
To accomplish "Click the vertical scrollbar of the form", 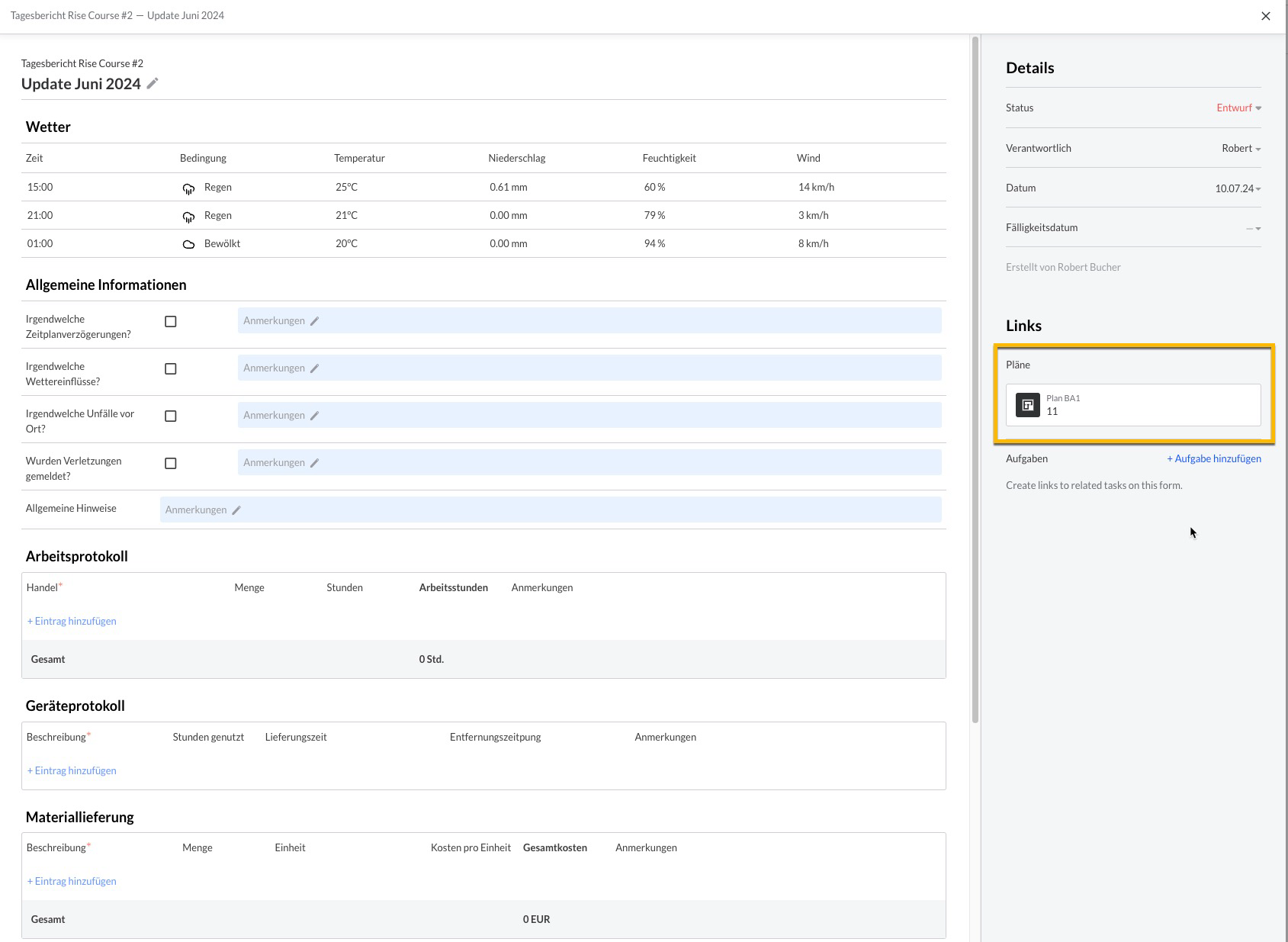I will point(975,381).
